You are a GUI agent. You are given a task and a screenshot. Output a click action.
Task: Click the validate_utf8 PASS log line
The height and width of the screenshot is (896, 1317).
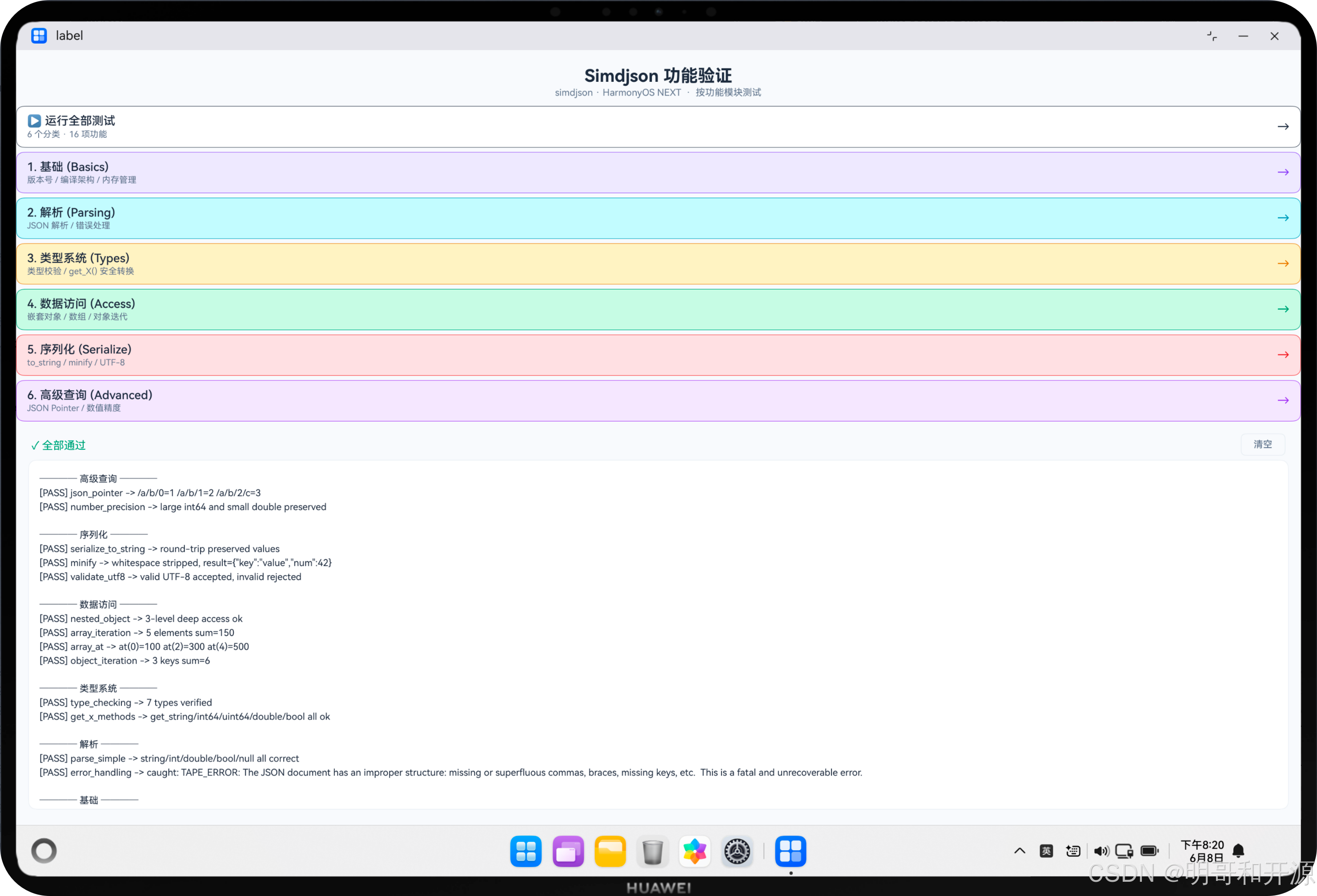[171, 577]
